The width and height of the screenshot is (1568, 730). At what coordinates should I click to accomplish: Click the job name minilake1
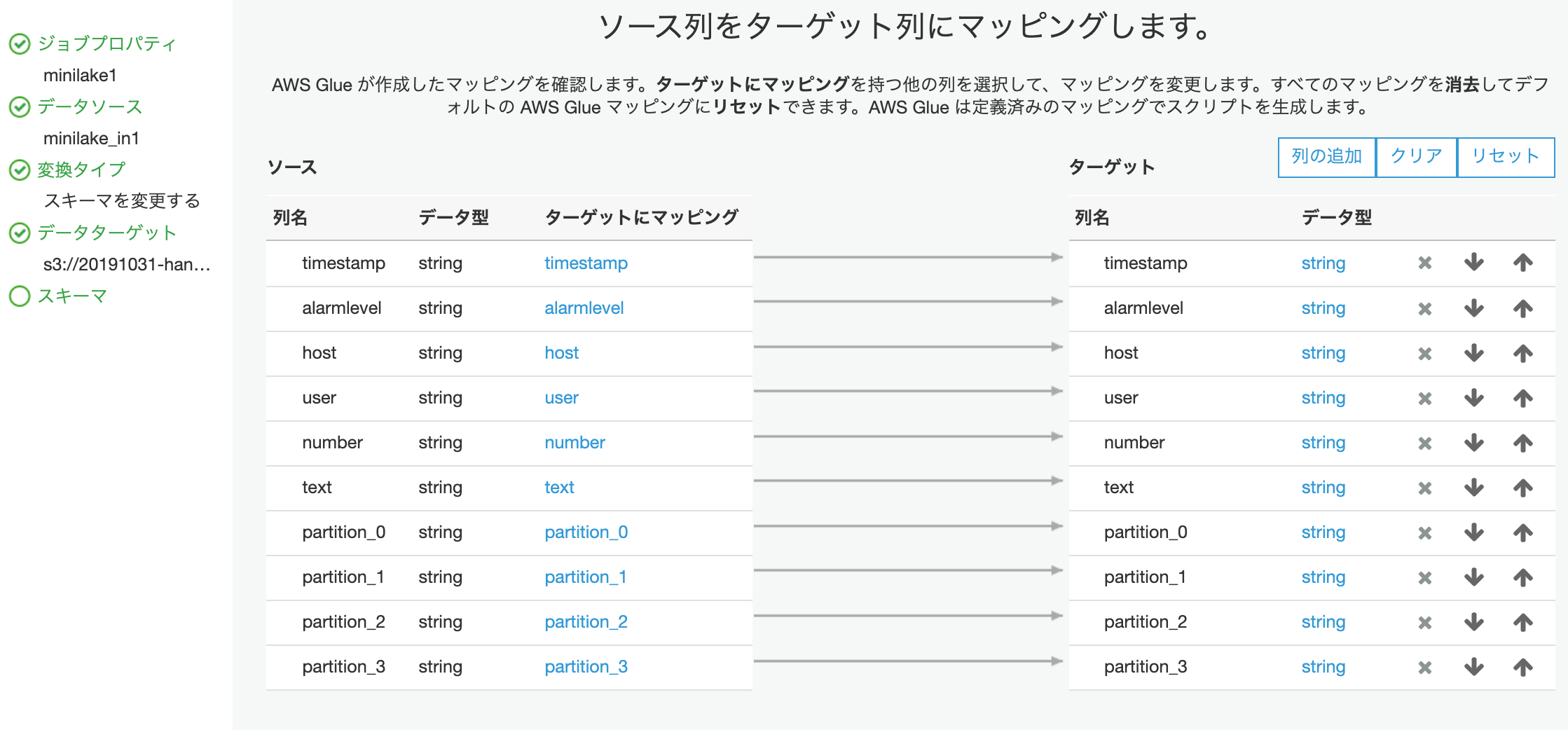coord(80,75)
